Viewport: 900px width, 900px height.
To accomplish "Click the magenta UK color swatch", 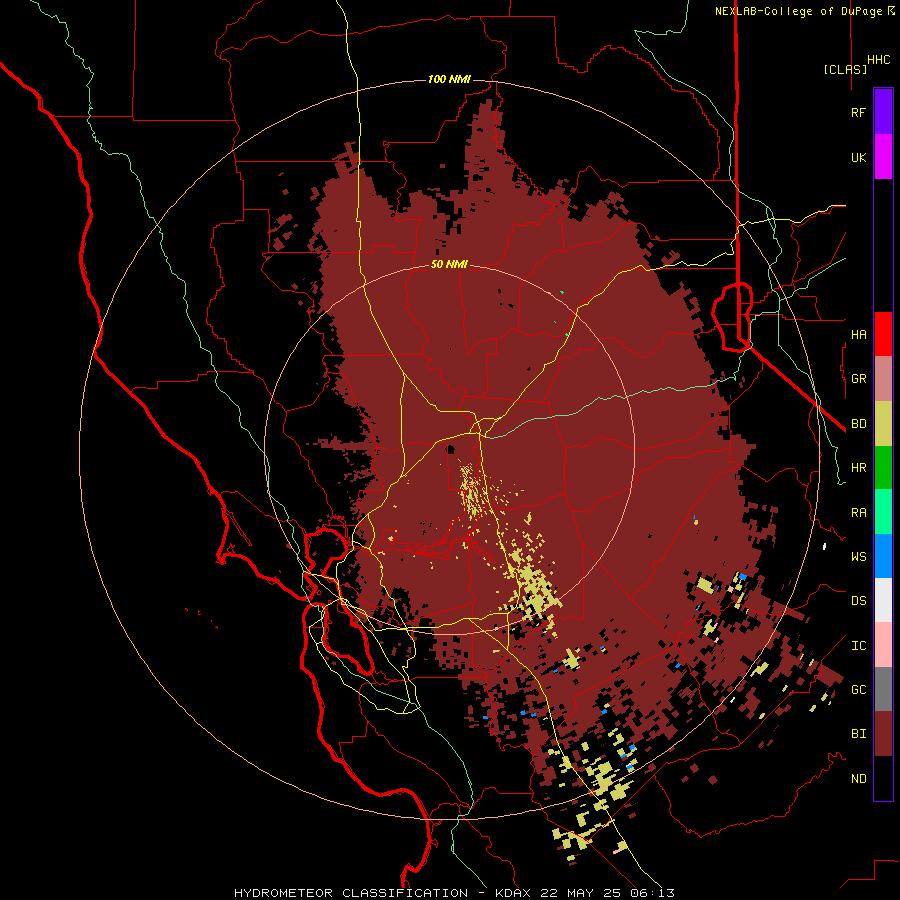I will (883, 157).
